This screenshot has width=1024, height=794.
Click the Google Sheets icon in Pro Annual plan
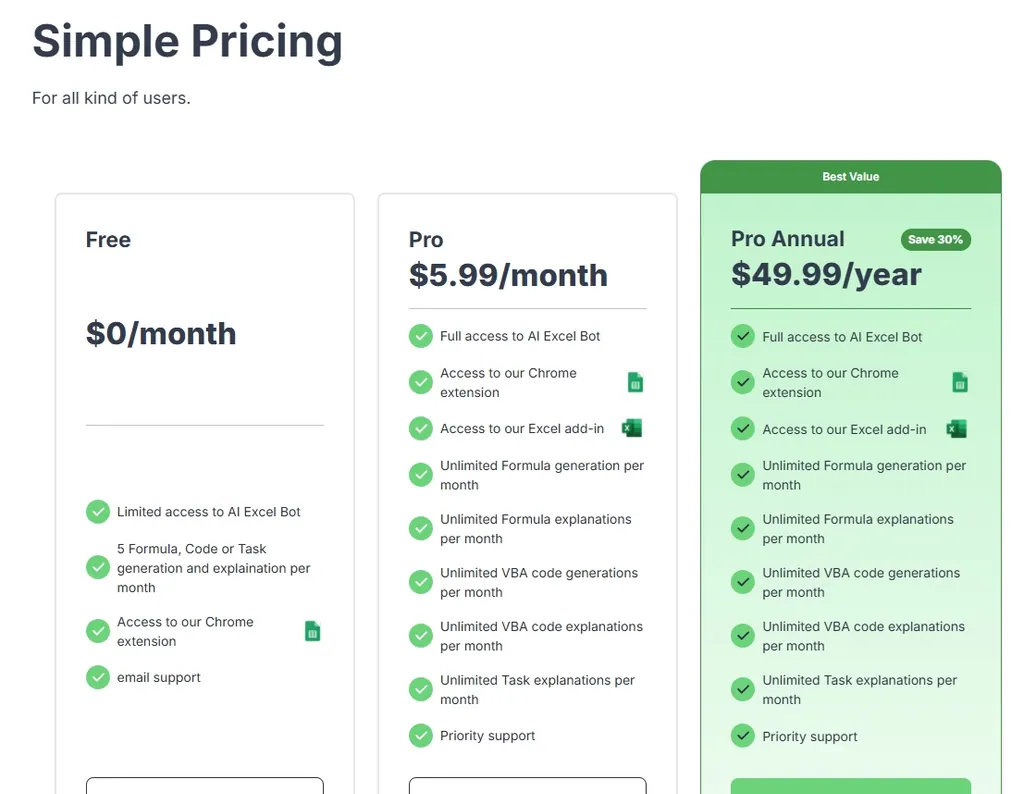pyautogui.click(x=959, y=382)
